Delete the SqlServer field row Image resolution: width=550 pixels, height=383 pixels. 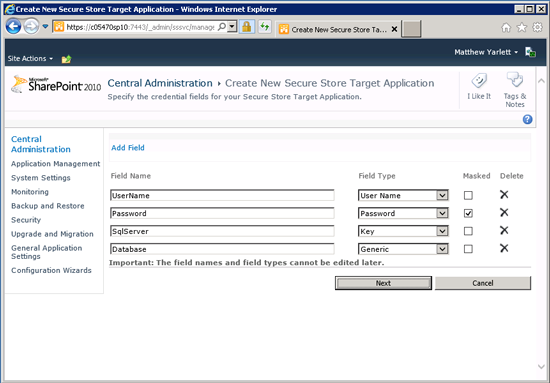click(504, 230)
